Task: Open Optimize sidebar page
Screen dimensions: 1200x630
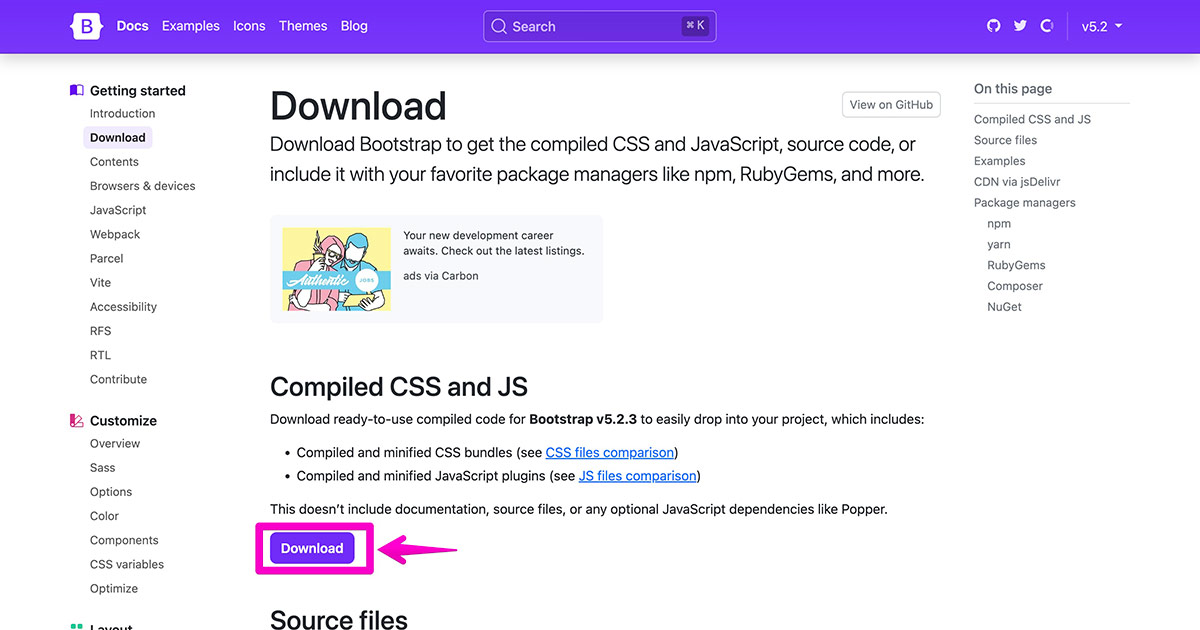Action: (x=114, y=588)
